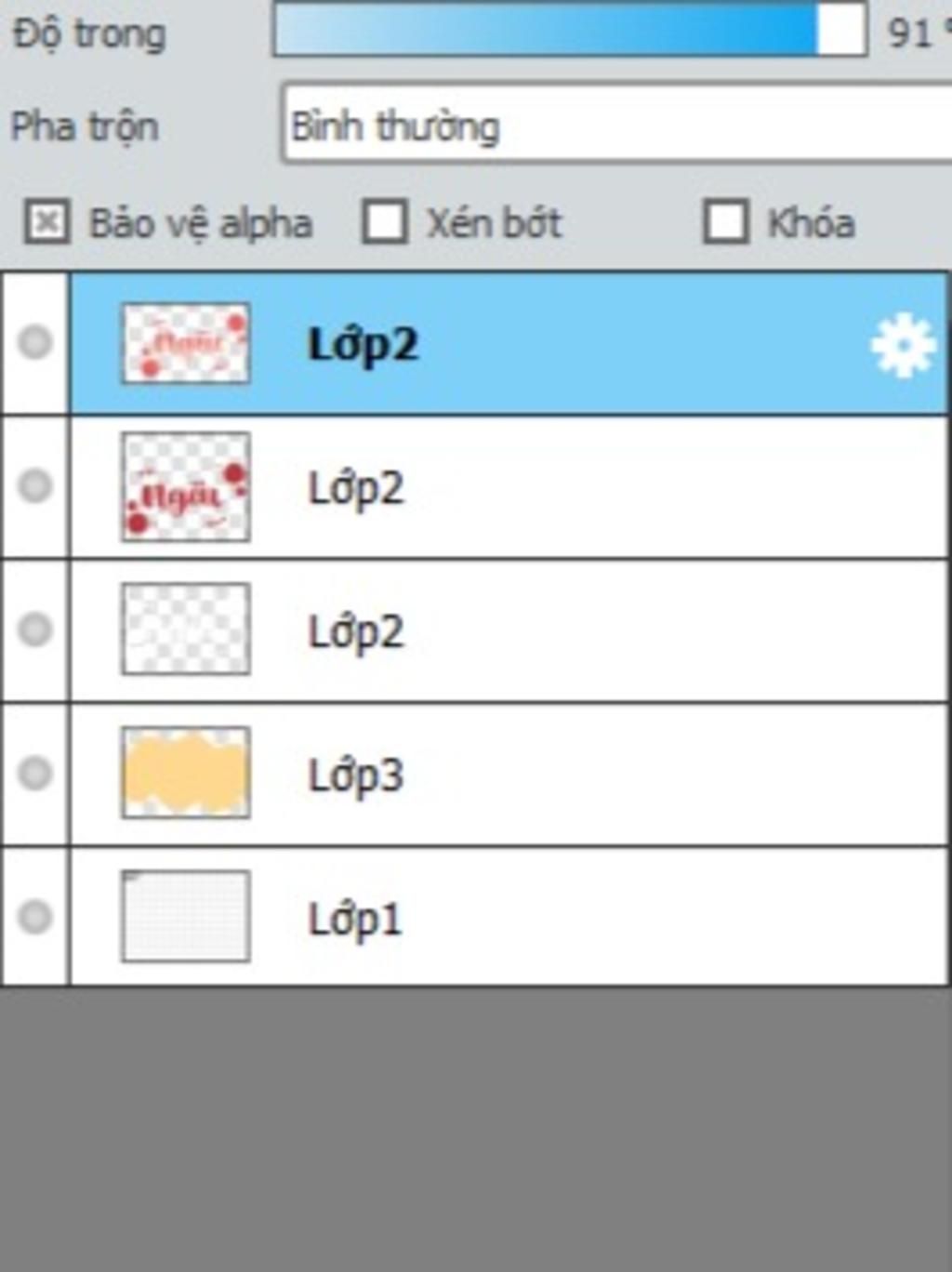This screenshot has height=1272, width=952.
Task: Open the Pha trộn blend mode dropdown
Action: 617,125
